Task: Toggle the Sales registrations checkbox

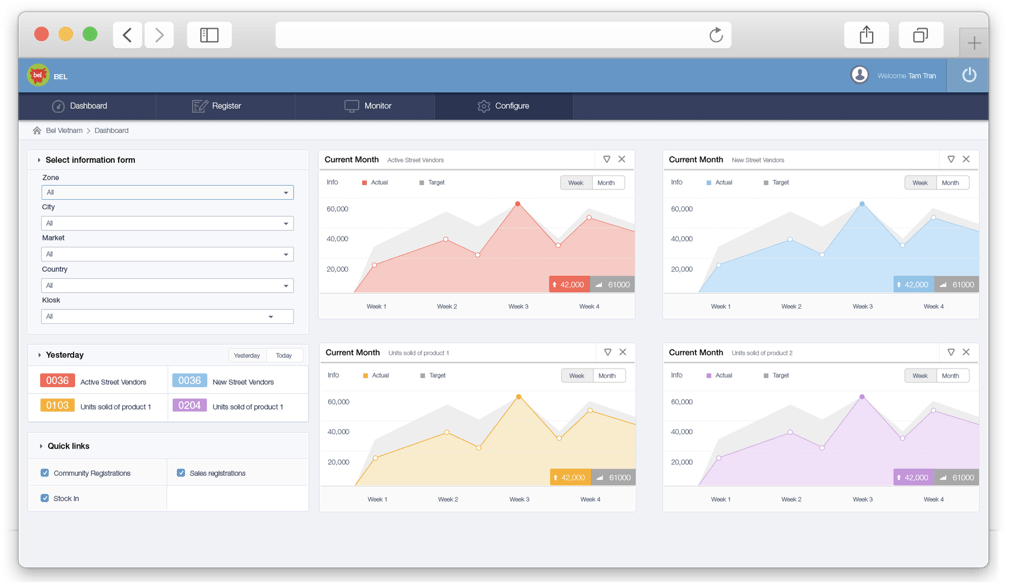Action: coord(181,473)
